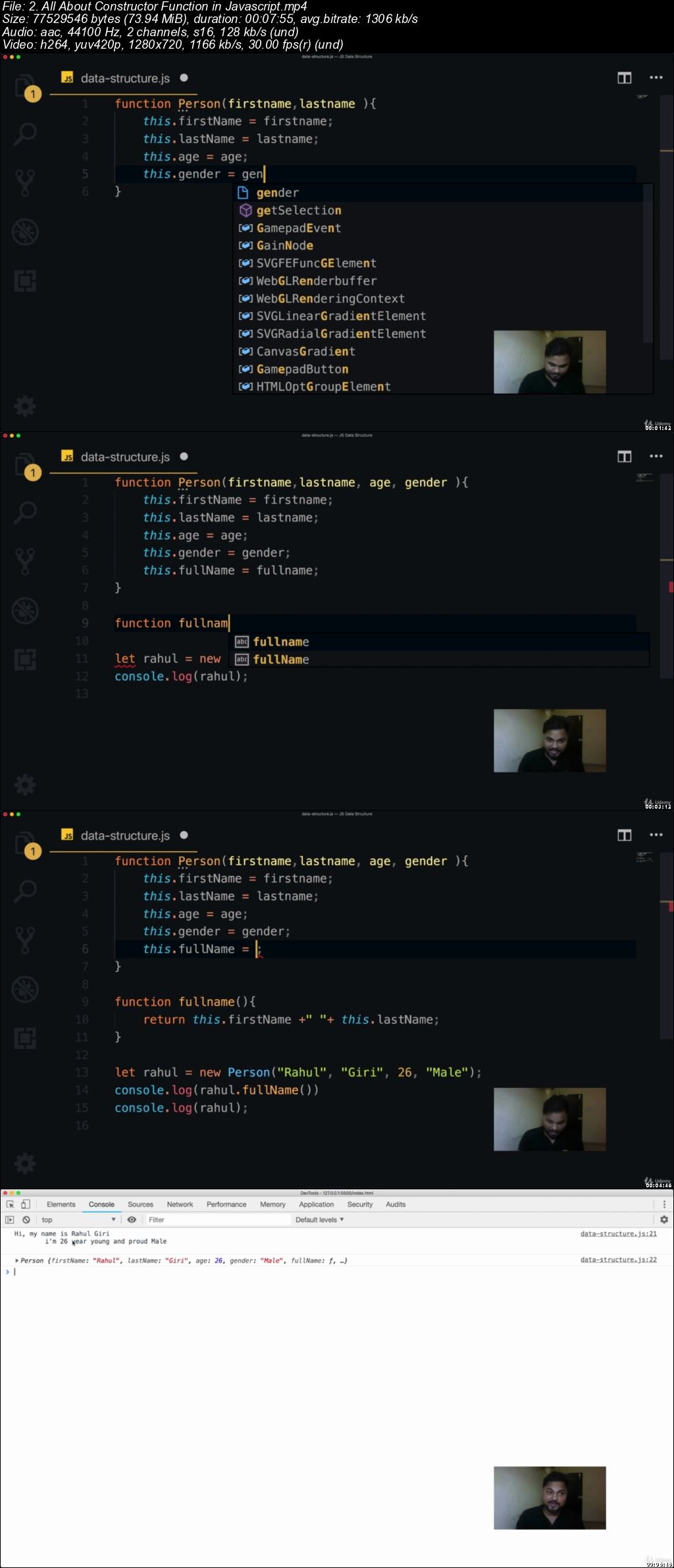Expand the Default levels dropdown
Screen dimensions: 674x1568
click(320, 1220)
